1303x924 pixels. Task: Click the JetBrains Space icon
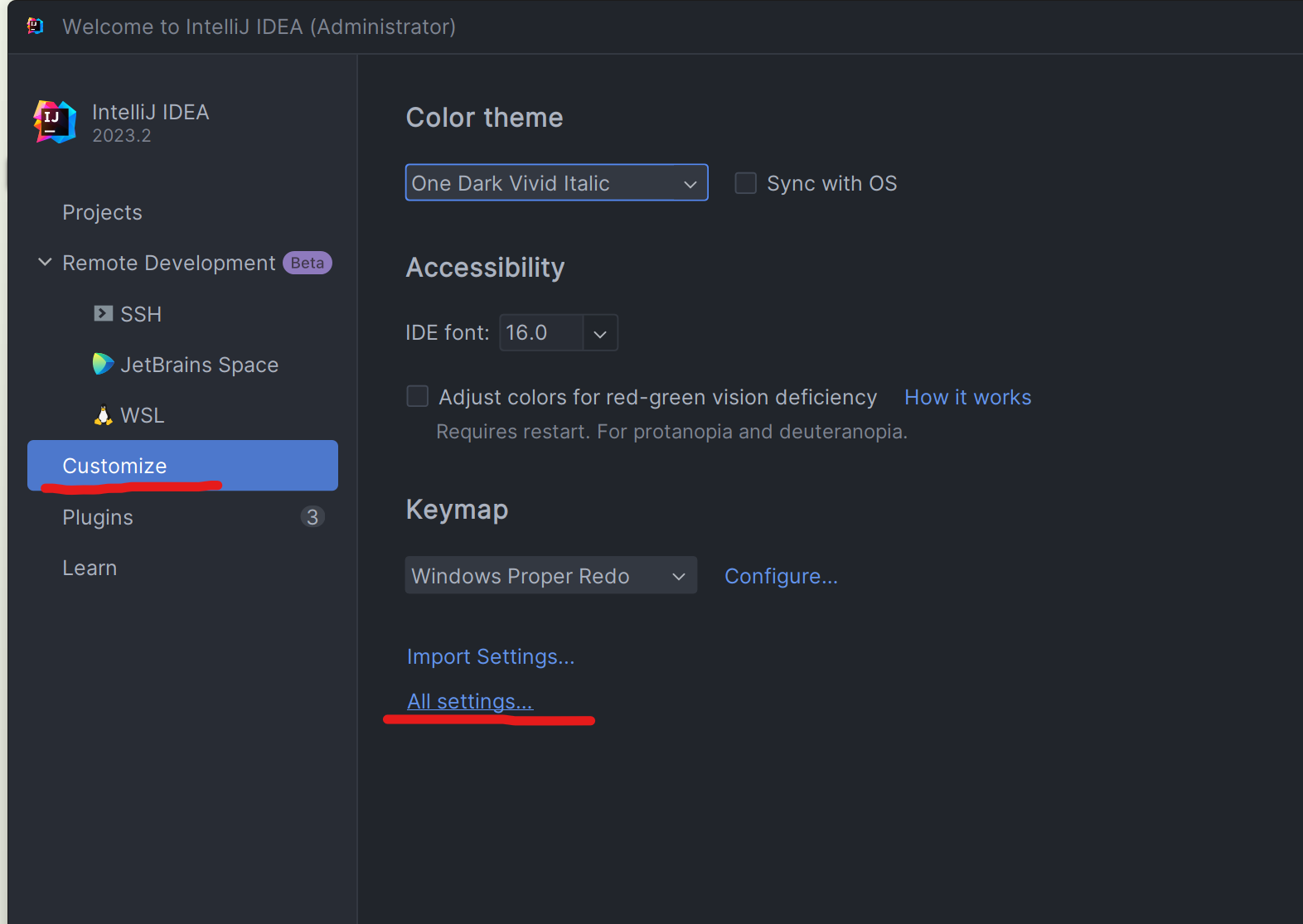(x=103, y=364)
